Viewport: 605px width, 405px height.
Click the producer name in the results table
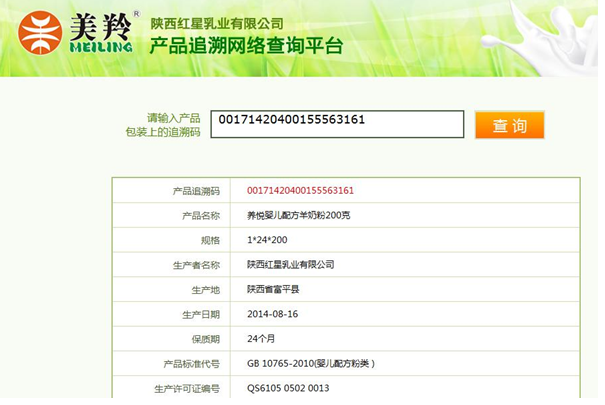pos(290,265)
